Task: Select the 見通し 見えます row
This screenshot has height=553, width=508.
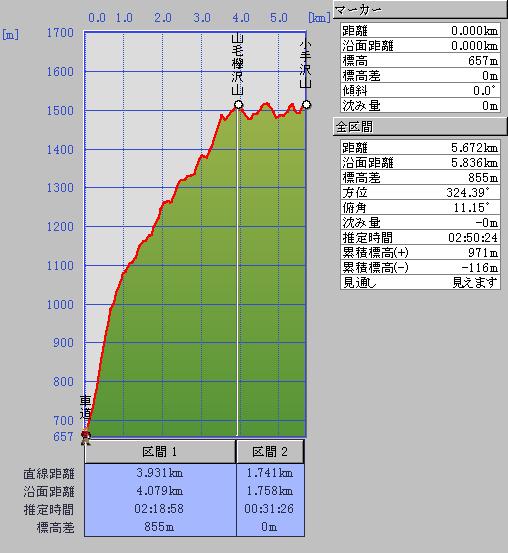Action: pyautogui.click(x=420, y=282)
